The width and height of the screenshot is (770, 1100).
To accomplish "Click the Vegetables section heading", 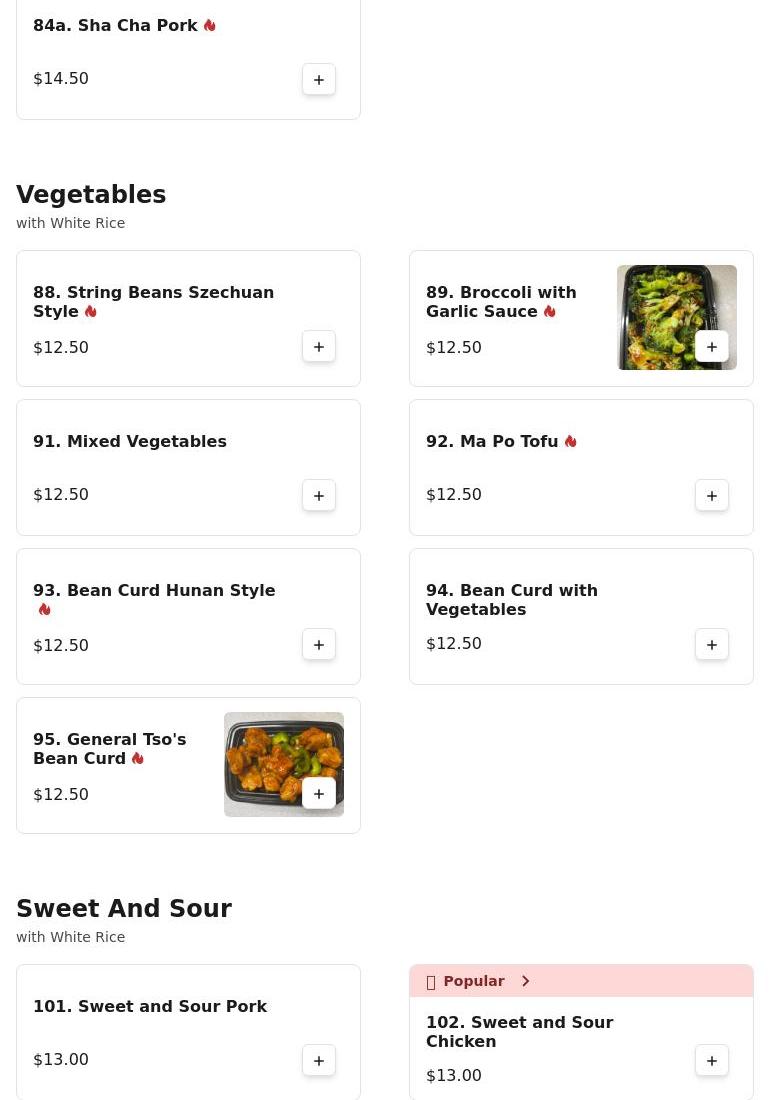I will coord(91,195).
